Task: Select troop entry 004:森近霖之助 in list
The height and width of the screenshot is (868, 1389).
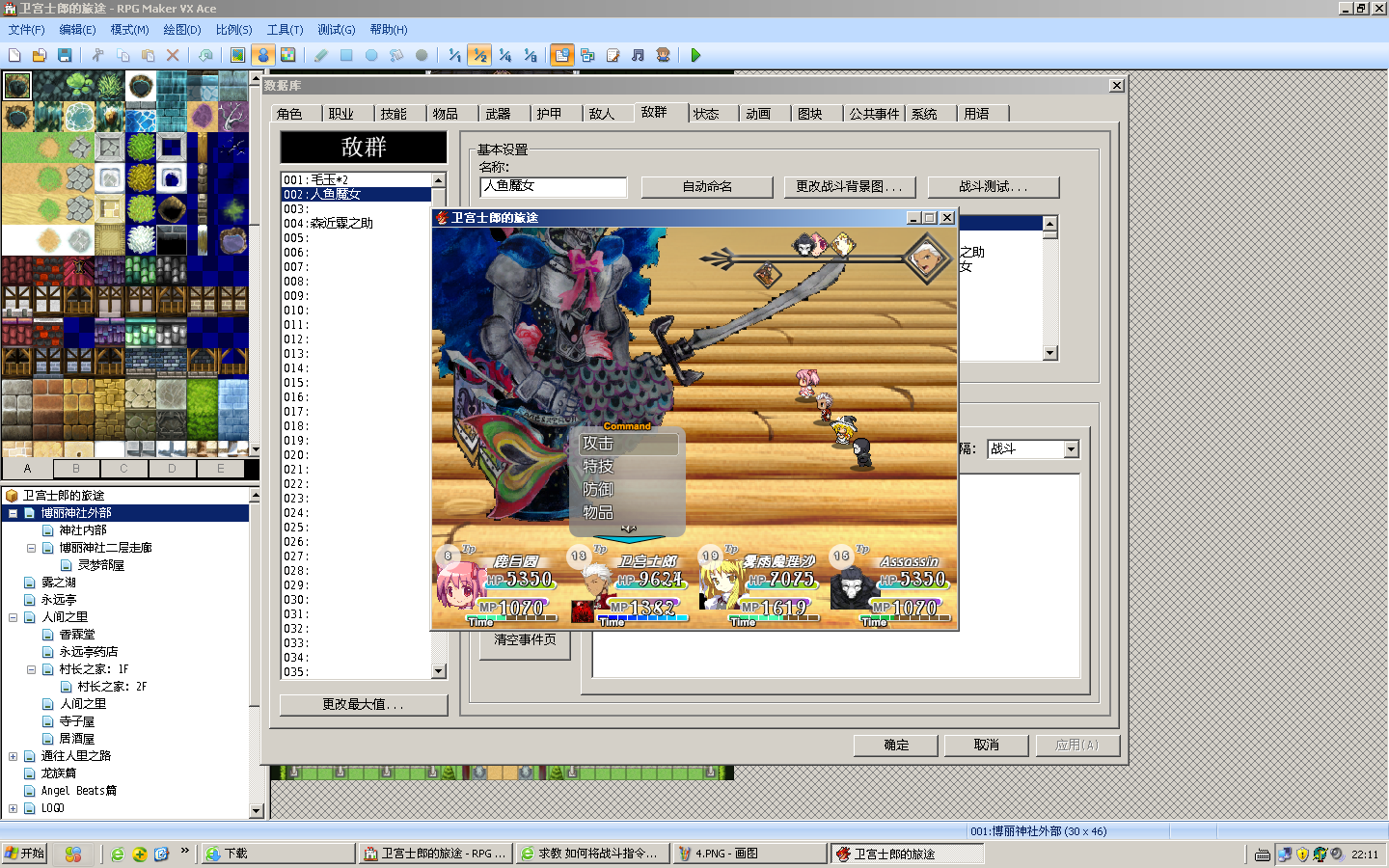Action: 356,223
